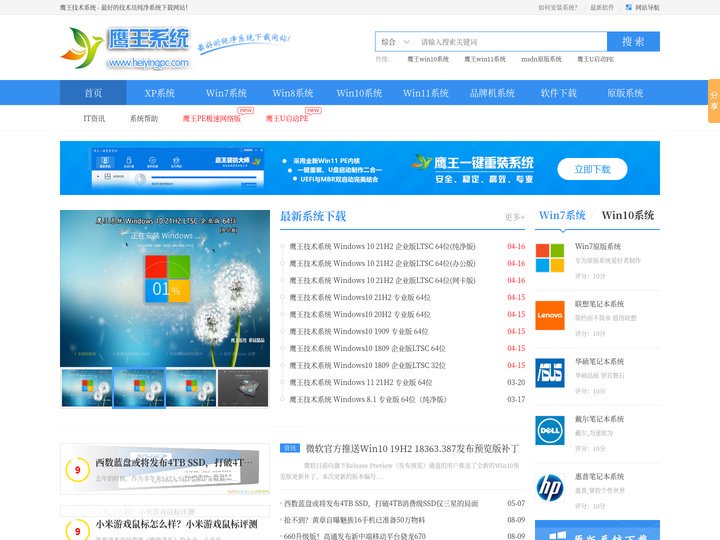The width and height of the screenshot is (720, 540).
Task: Click the search keyword input field
Action: click(511, 42)
